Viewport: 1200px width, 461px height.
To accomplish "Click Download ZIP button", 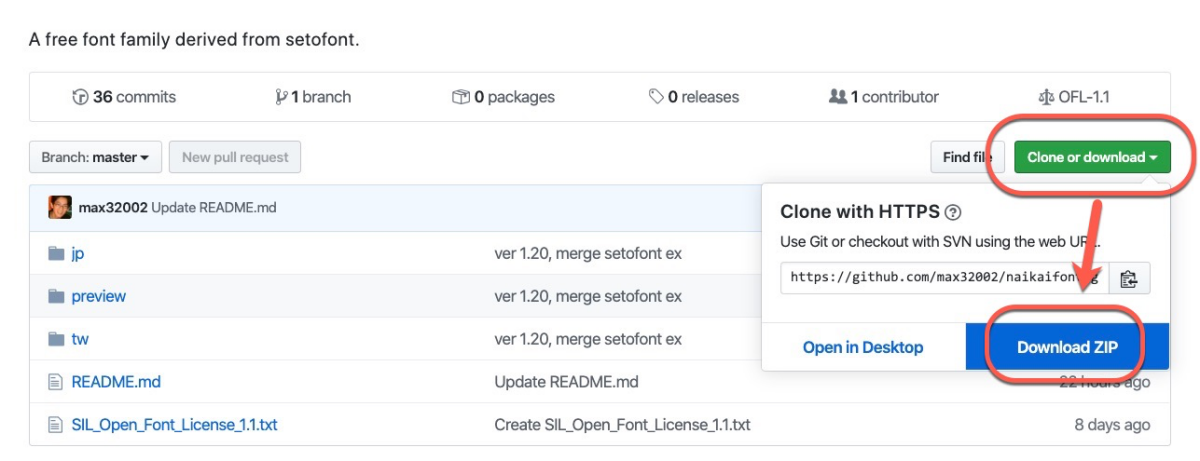I will point(1066,347).
